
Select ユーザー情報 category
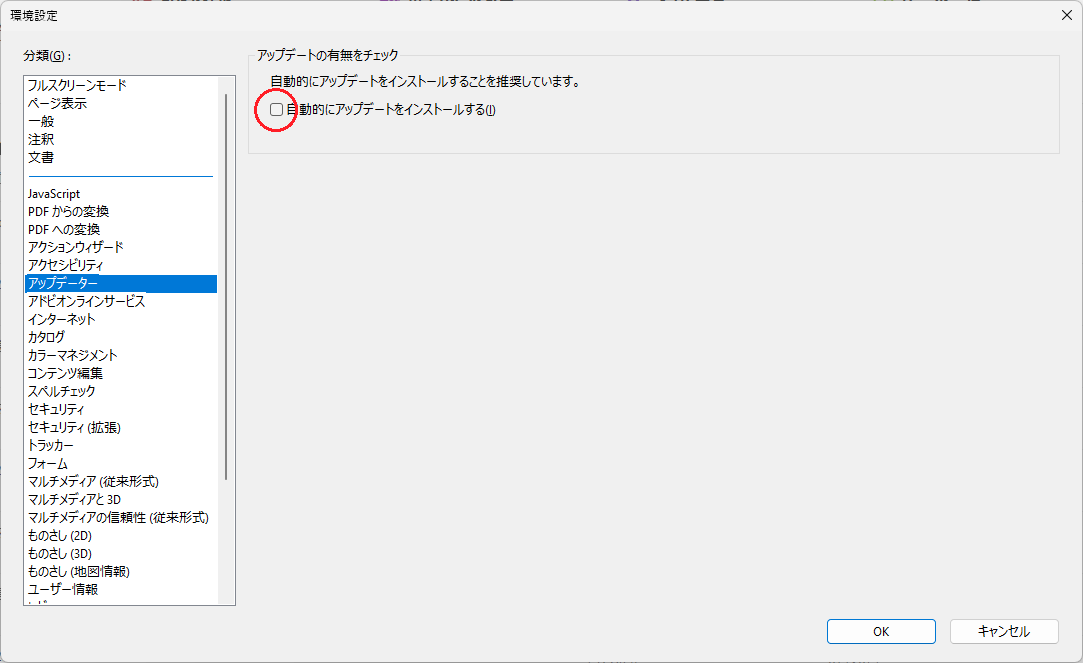tap(121, 589)
